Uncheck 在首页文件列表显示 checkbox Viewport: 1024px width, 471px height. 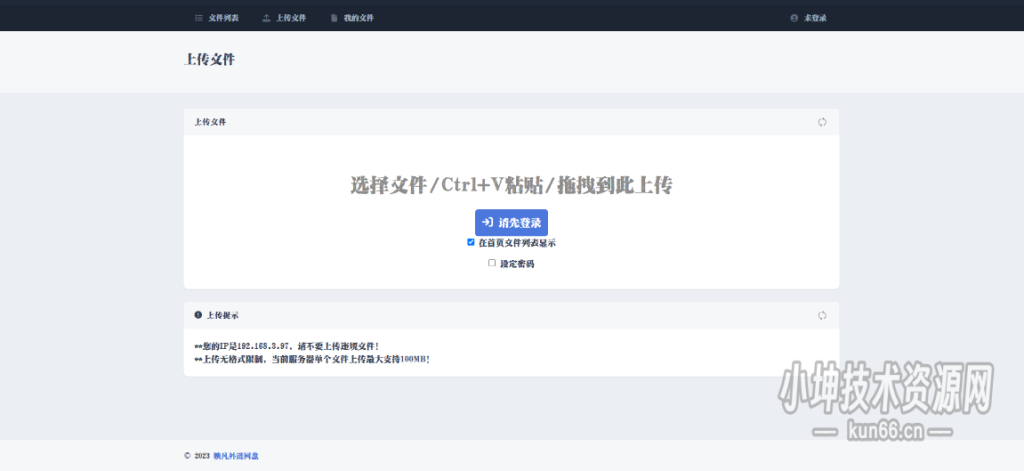(471, 242)
